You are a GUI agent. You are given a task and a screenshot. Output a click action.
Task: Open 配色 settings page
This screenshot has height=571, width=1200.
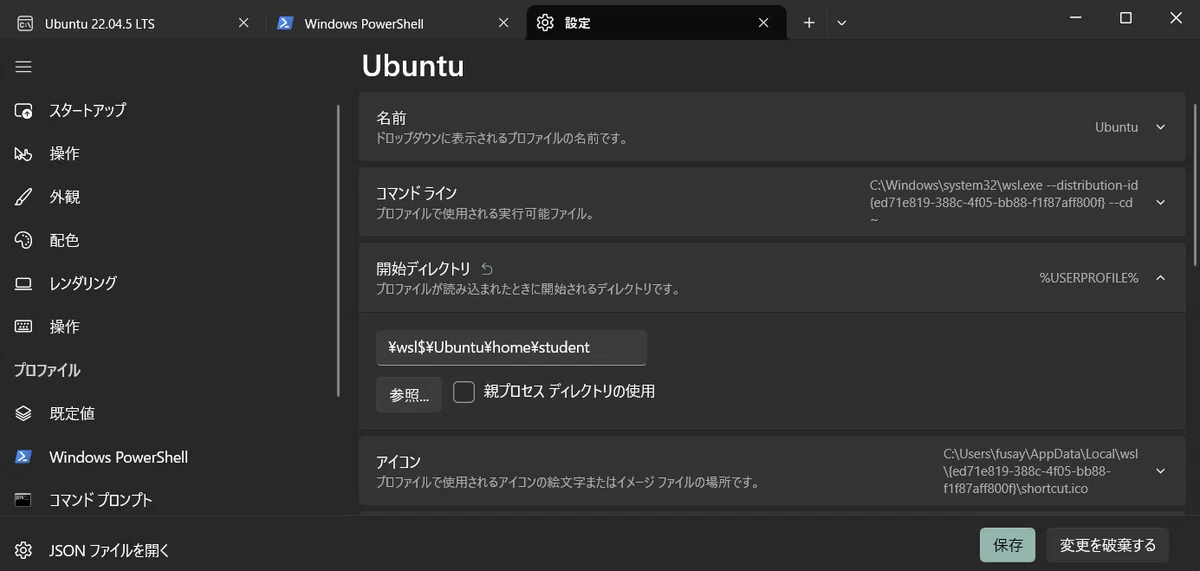[x=170, y=240]
